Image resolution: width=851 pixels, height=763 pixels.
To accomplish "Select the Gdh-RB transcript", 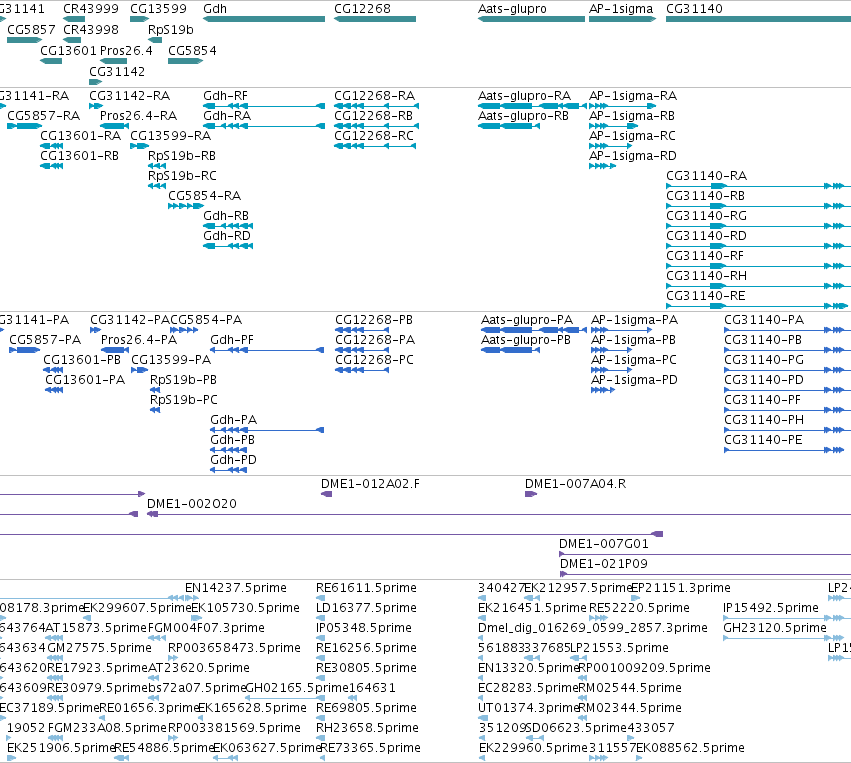I will pyautogui.click(x=228, y=226).
